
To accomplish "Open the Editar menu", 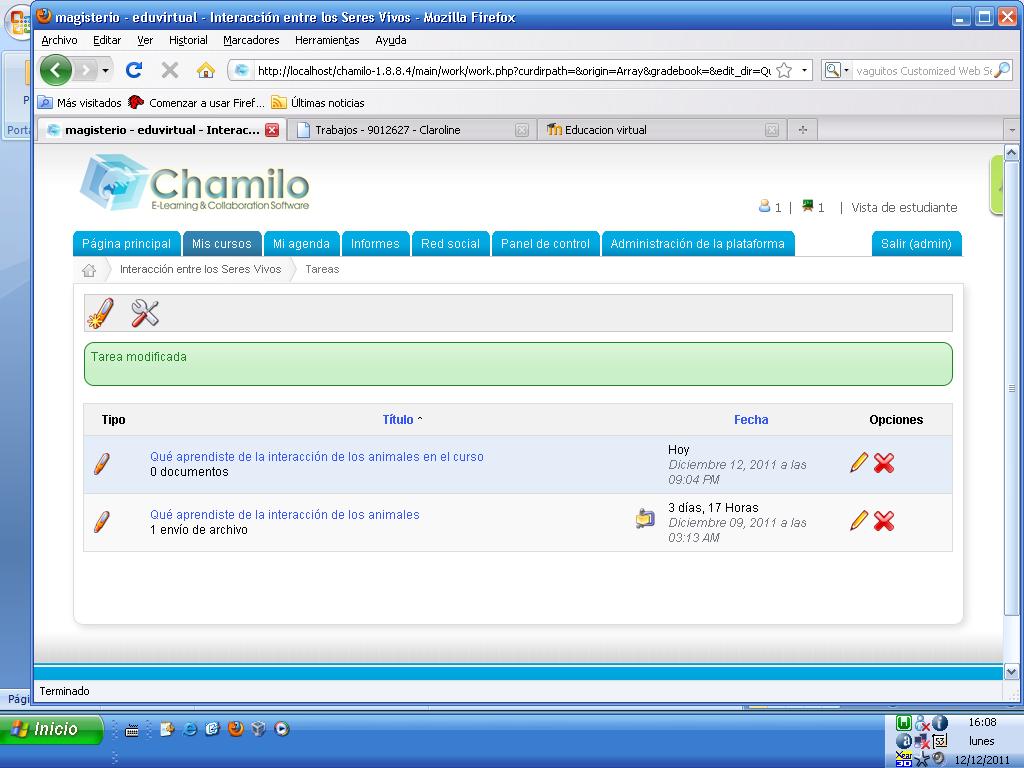I will click(107, 40).
